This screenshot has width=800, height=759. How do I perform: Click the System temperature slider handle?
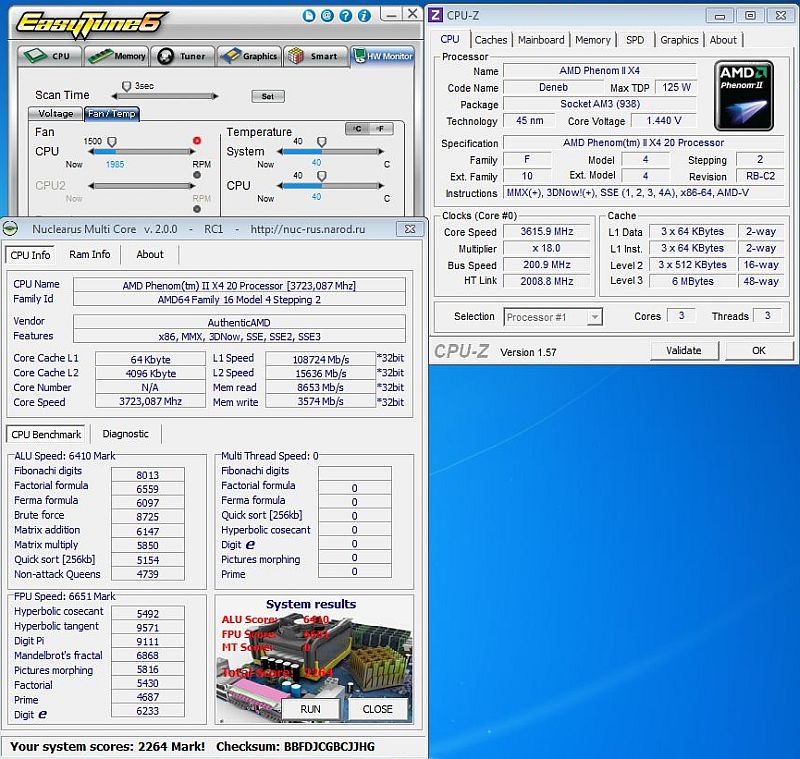point(321,142)
